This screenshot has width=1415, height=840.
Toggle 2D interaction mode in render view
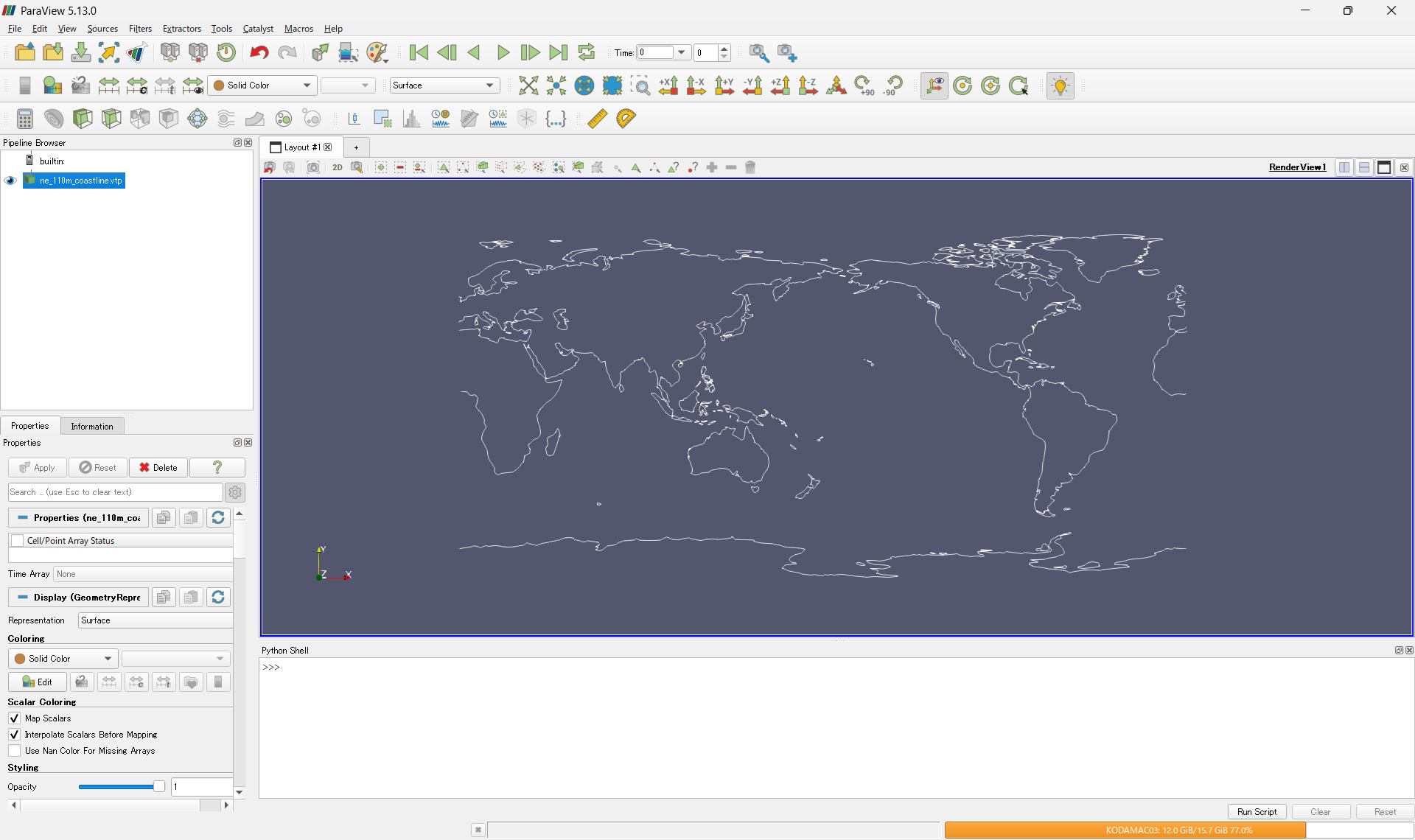click(x=338, y=167)
